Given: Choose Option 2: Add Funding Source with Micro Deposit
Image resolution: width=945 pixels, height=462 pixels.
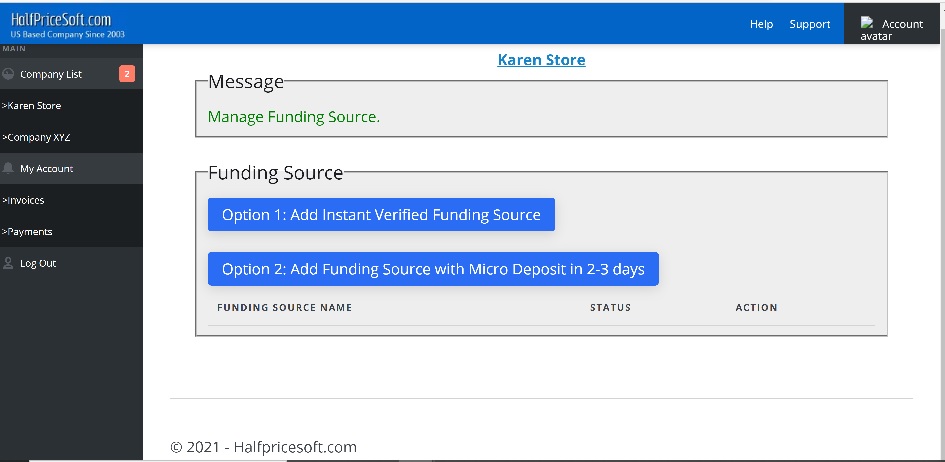Looking at the screenshot, I should pyautogui.click(x=433, y=269).
